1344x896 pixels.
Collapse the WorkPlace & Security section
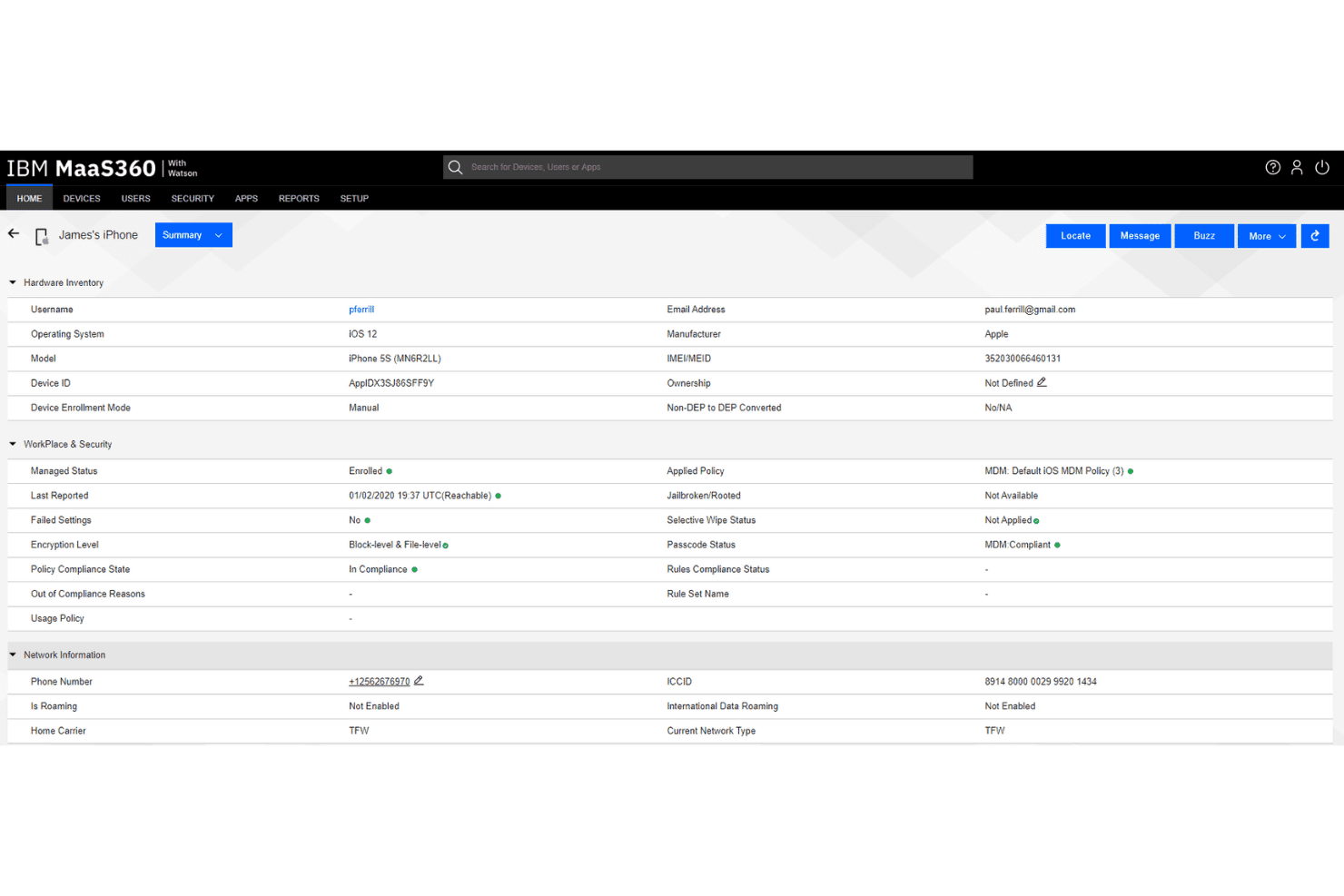(x=13, y=444)
